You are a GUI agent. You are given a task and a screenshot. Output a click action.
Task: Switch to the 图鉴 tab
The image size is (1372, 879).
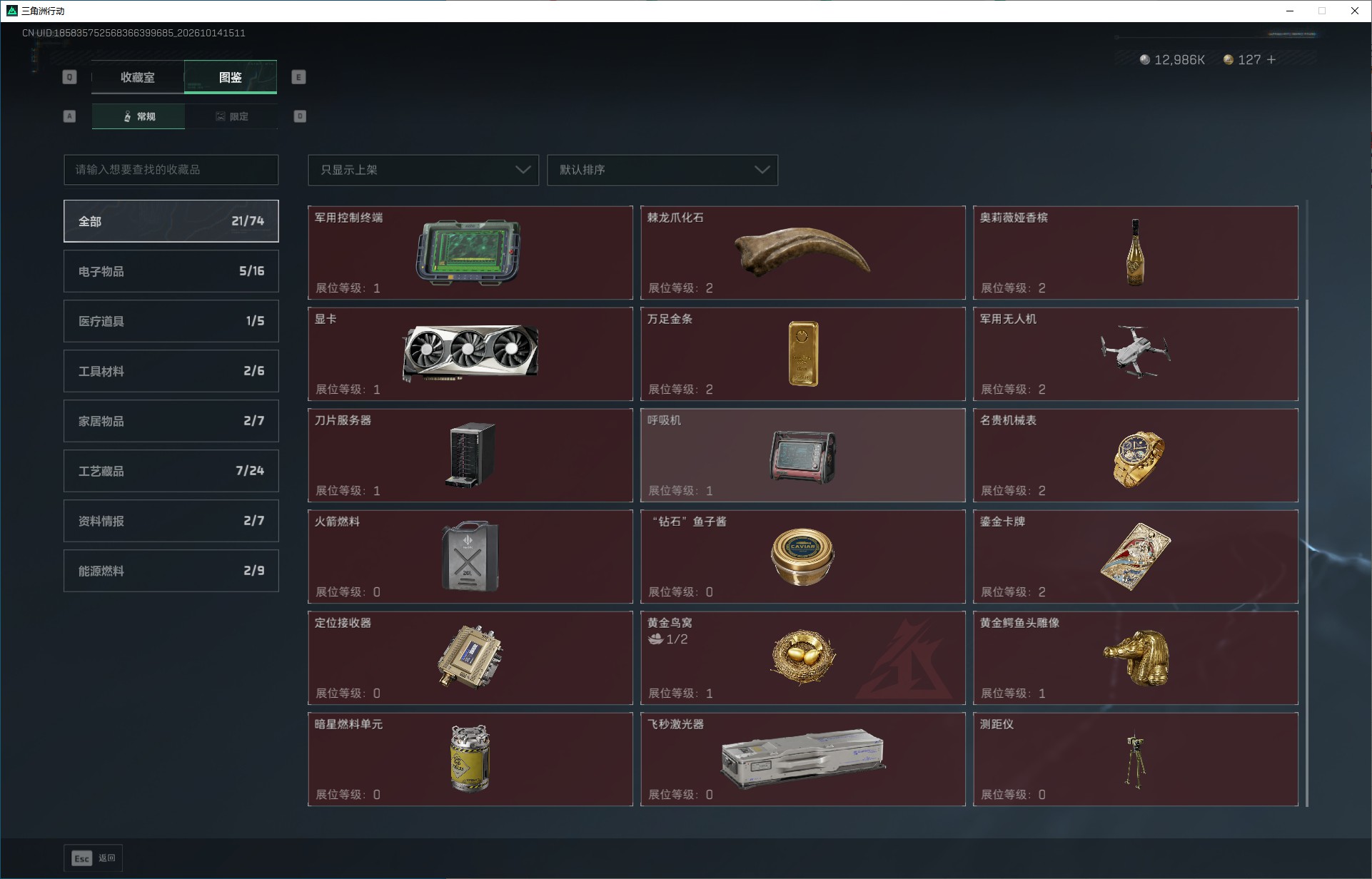[231, 77]
